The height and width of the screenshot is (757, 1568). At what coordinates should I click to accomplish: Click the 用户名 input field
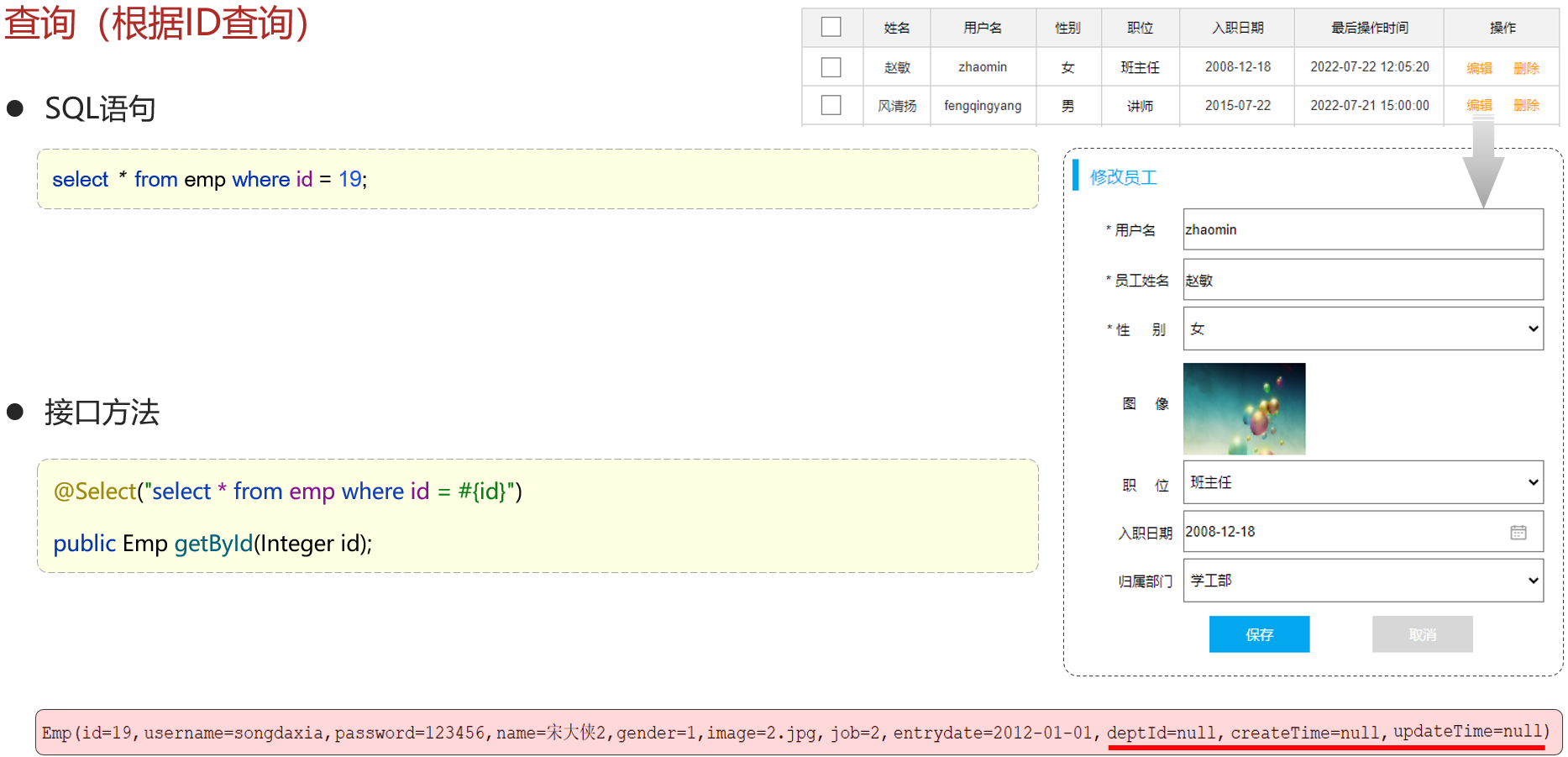(1362, 229)
